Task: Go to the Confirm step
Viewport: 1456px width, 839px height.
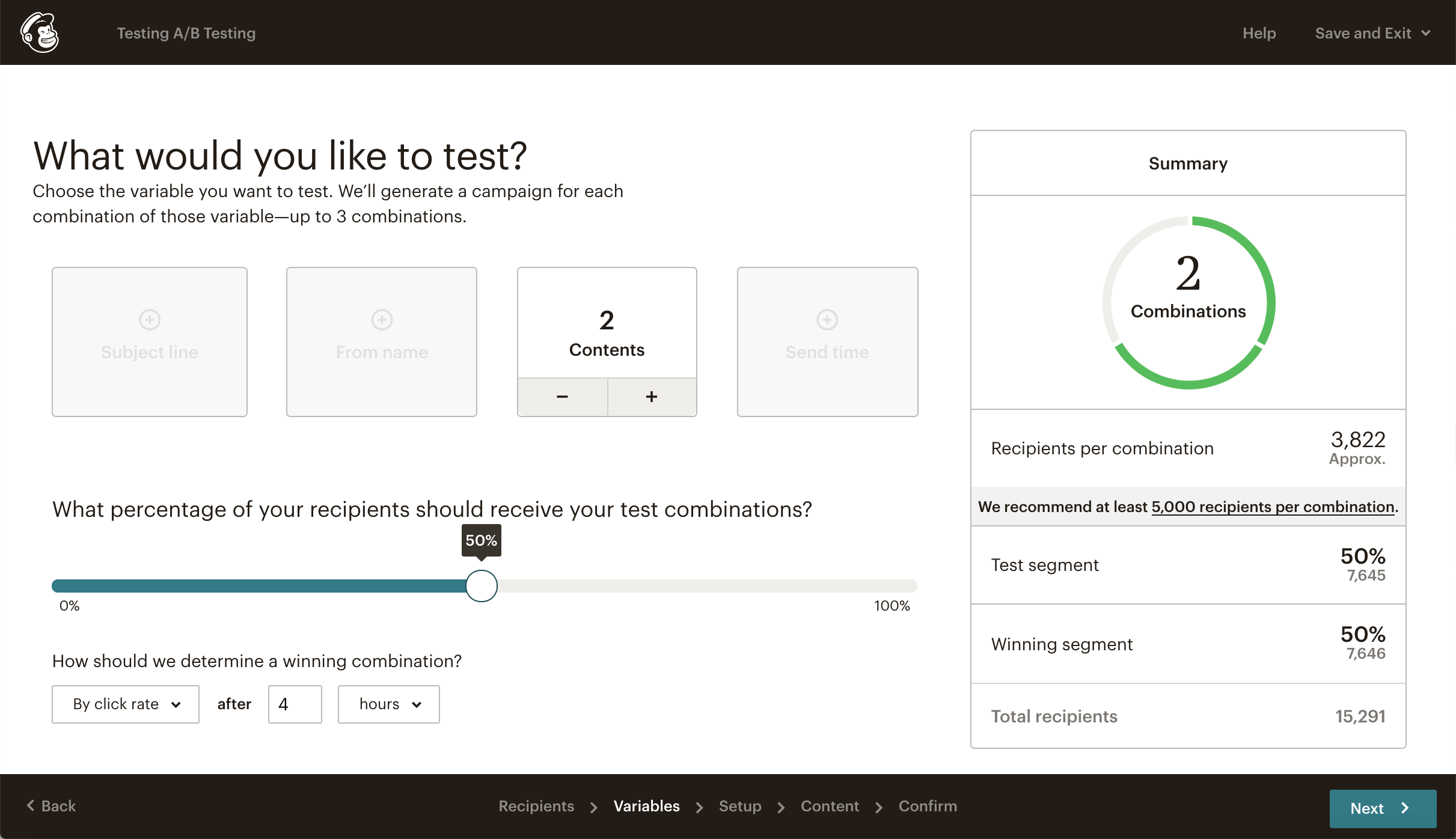Action: (x=928, y=806)
